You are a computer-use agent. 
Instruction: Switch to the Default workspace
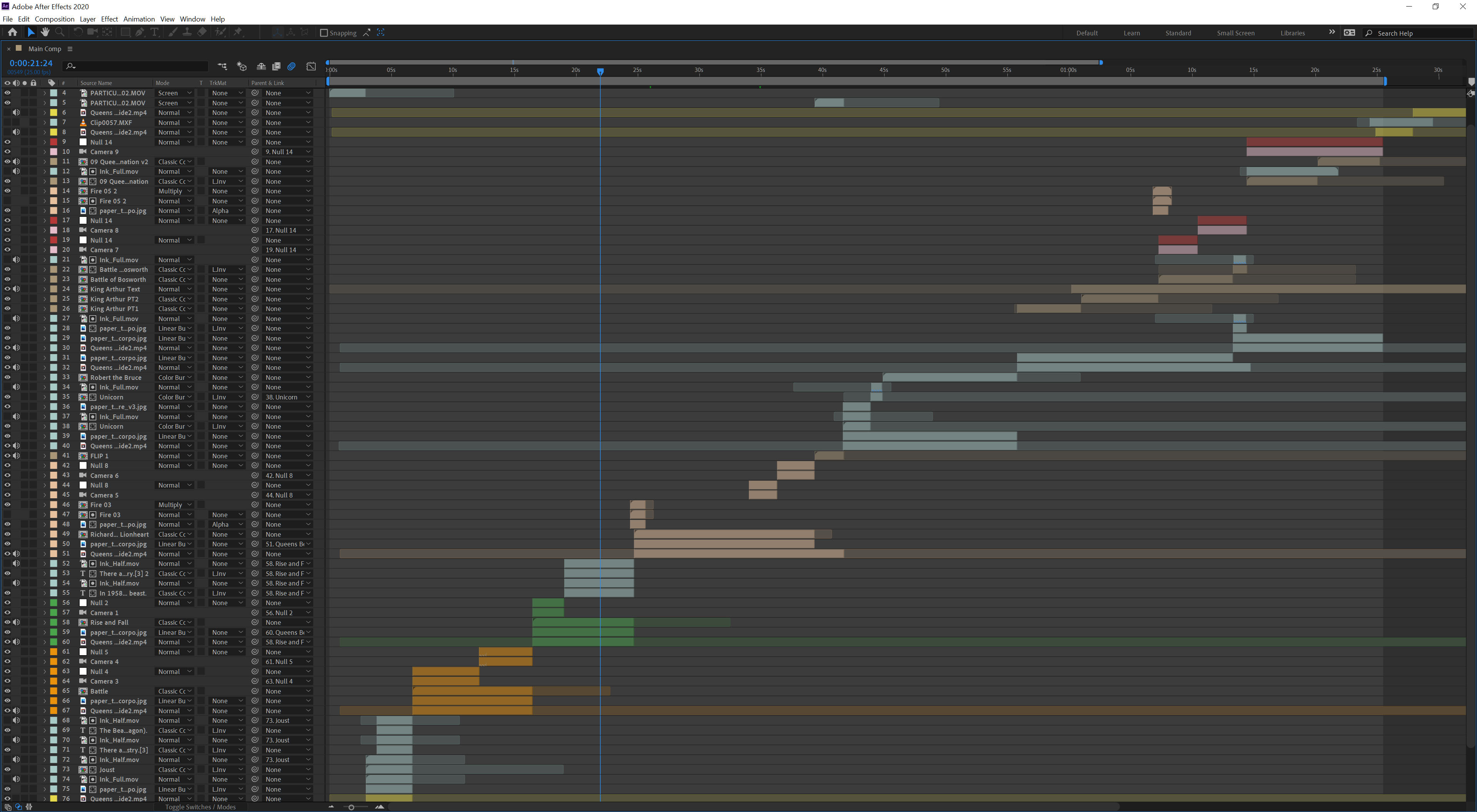[1087, 33]
